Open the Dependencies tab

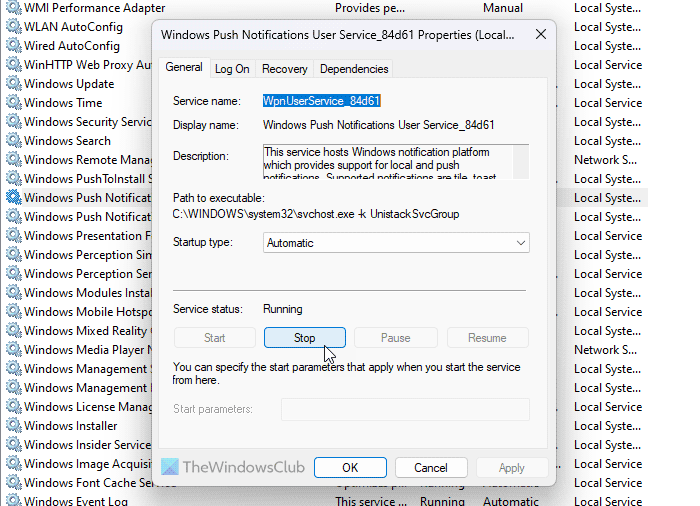click(354, 69)
